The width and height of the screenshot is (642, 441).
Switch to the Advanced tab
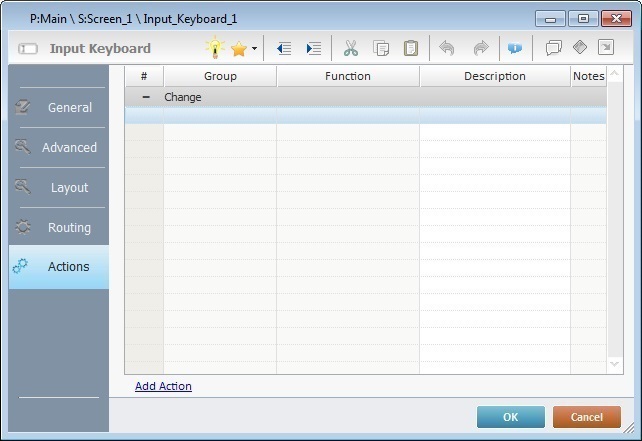click(x=59, y=148)
